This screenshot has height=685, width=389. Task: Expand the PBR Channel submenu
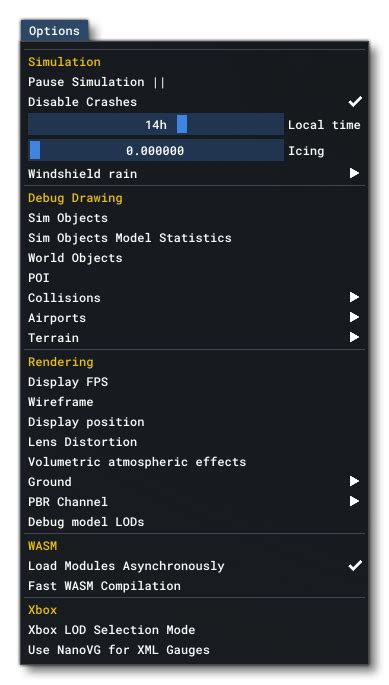pyautogui.click(x=194, y=502)
